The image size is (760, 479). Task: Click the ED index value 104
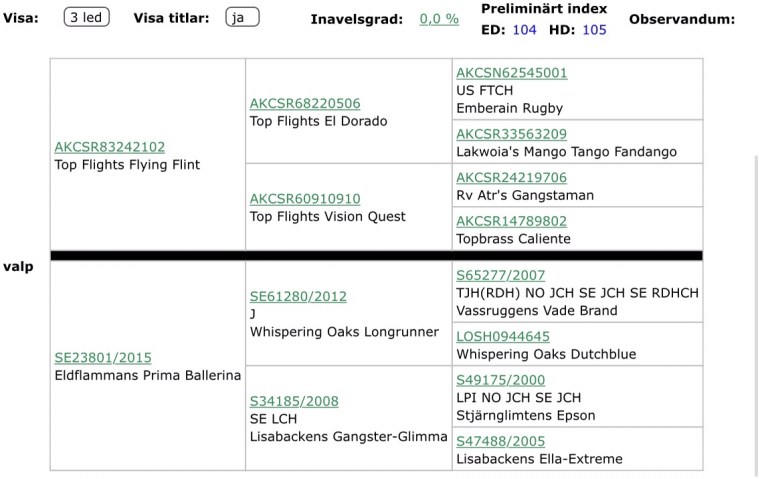[523, 30]
